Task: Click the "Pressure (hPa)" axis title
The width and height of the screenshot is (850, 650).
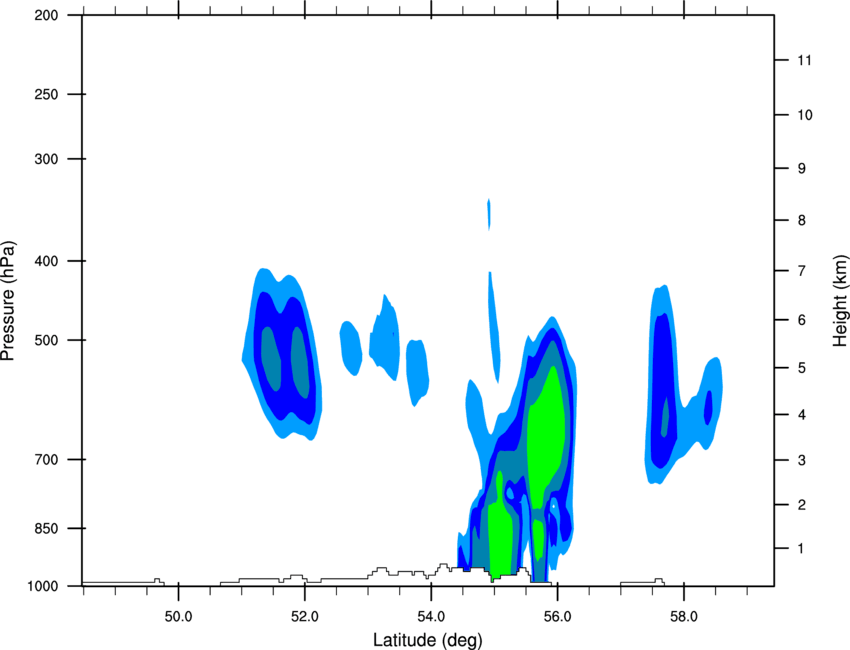Action: point(8,301)
